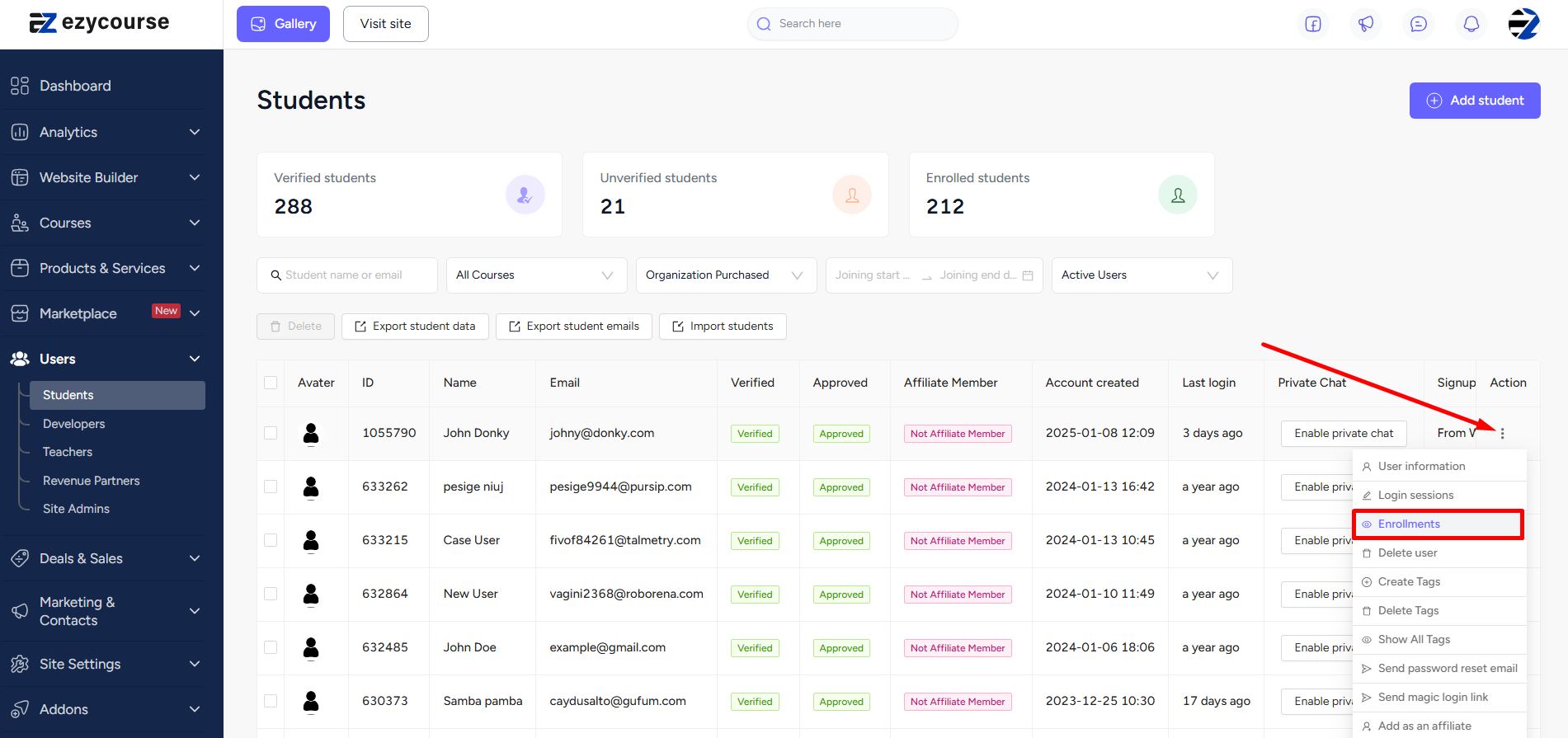The height and width of the screenshot is (738, 1568).
Task: Select Create Tags from the action menu
Action: (1439, 582)
